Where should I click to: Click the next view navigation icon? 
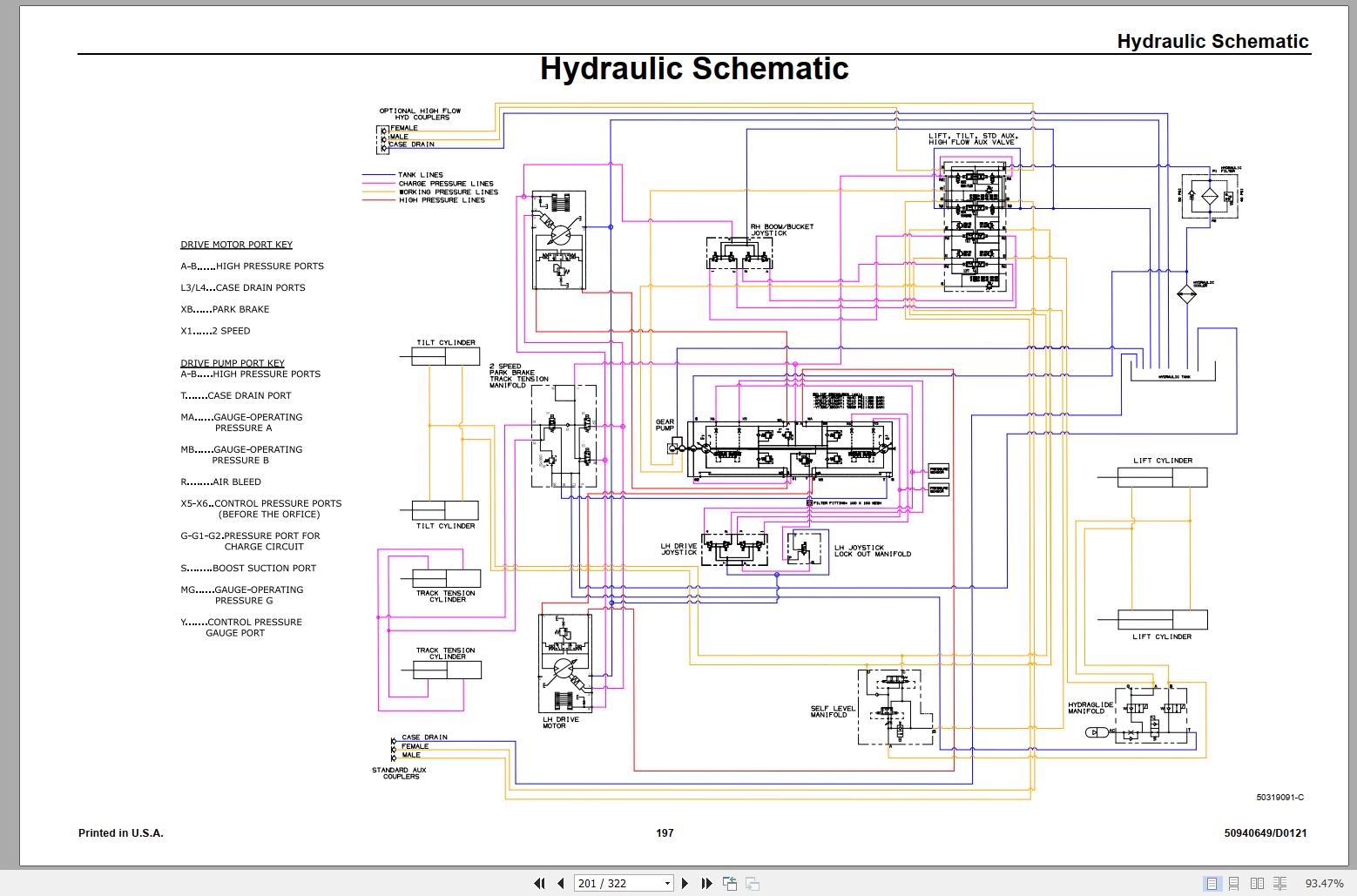coord(752,883)
